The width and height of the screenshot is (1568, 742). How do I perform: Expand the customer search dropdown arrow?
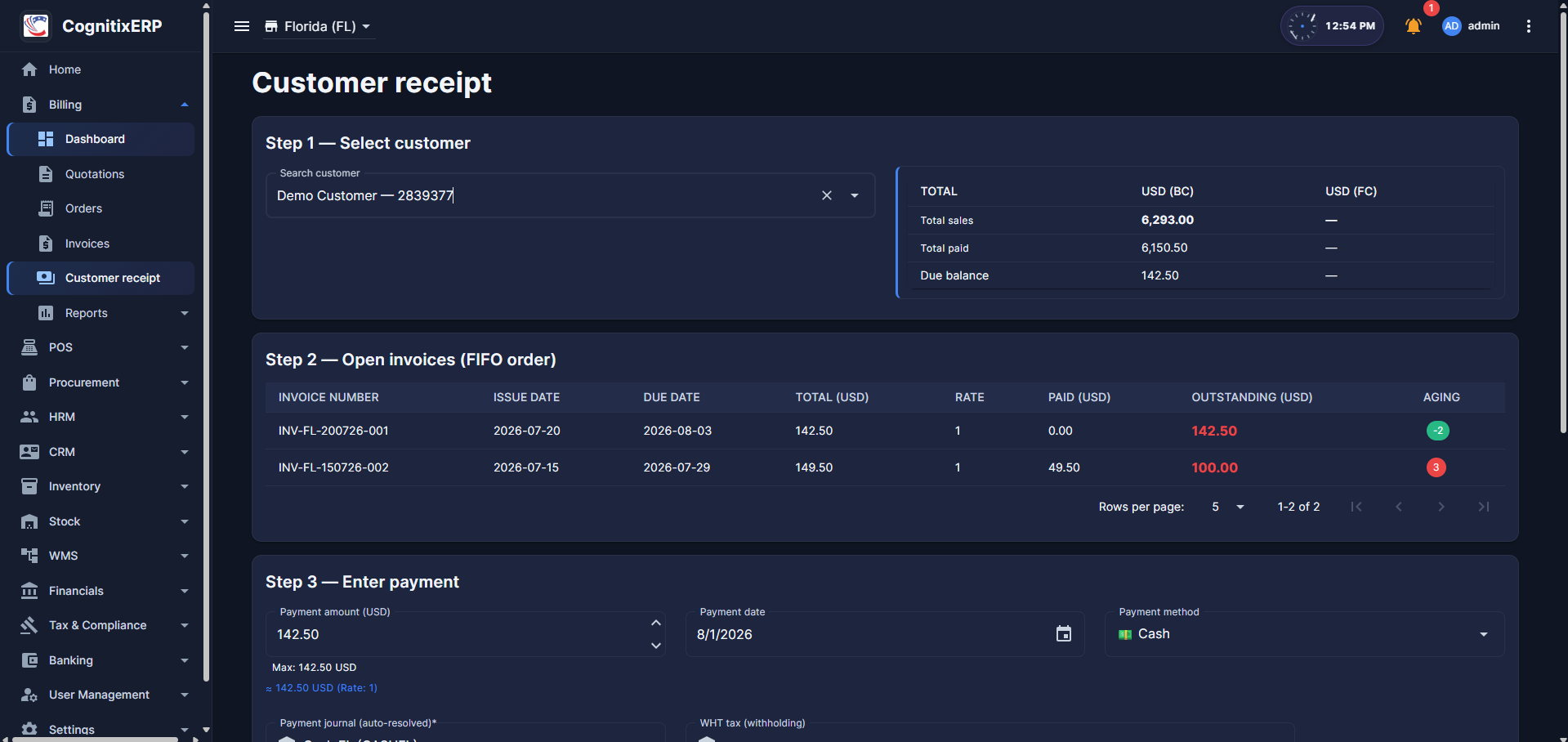[x=855, y=195]
